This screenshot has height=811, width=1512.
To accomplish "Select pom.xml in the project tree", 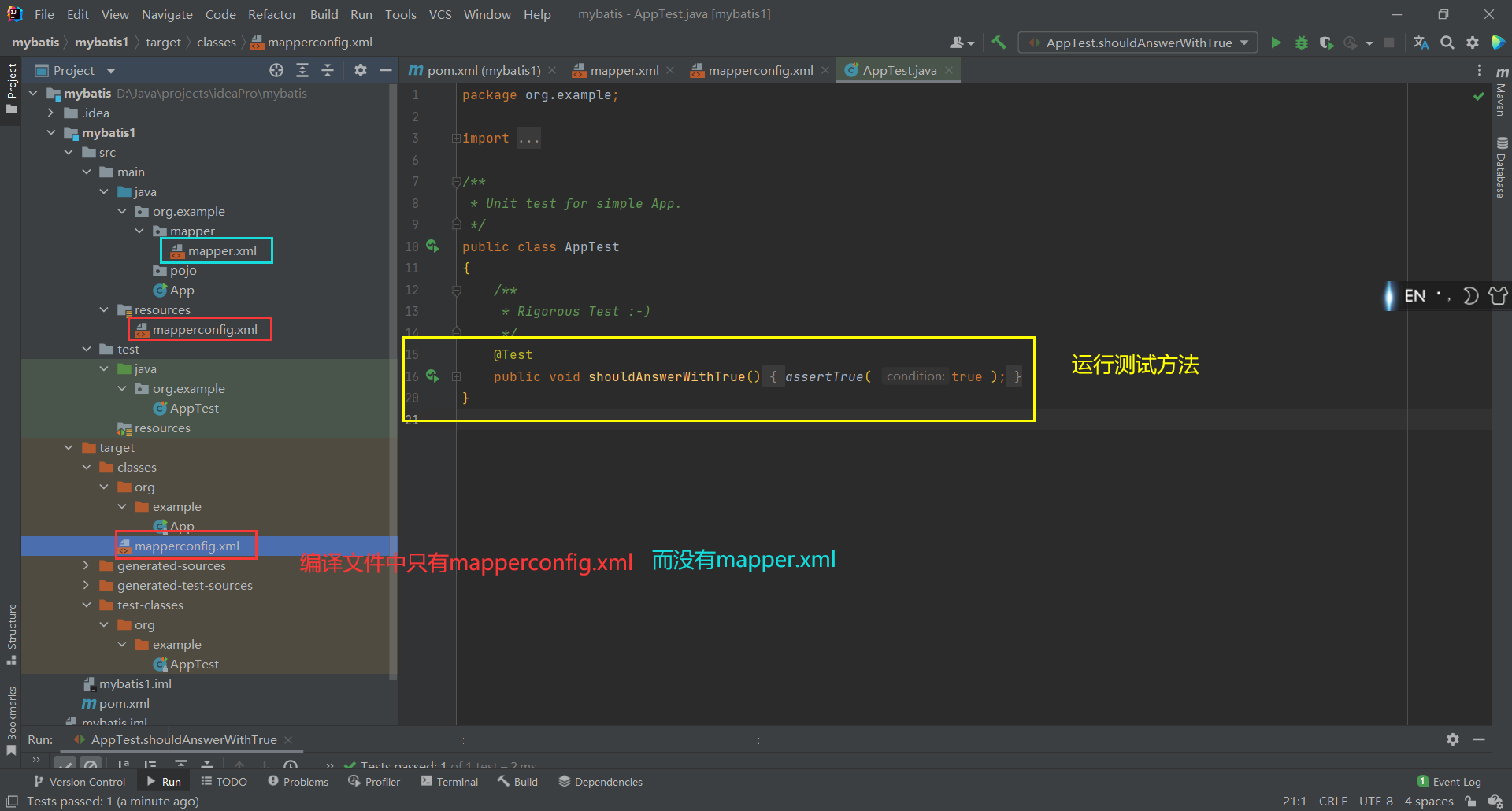I will [x=117, y=703].
